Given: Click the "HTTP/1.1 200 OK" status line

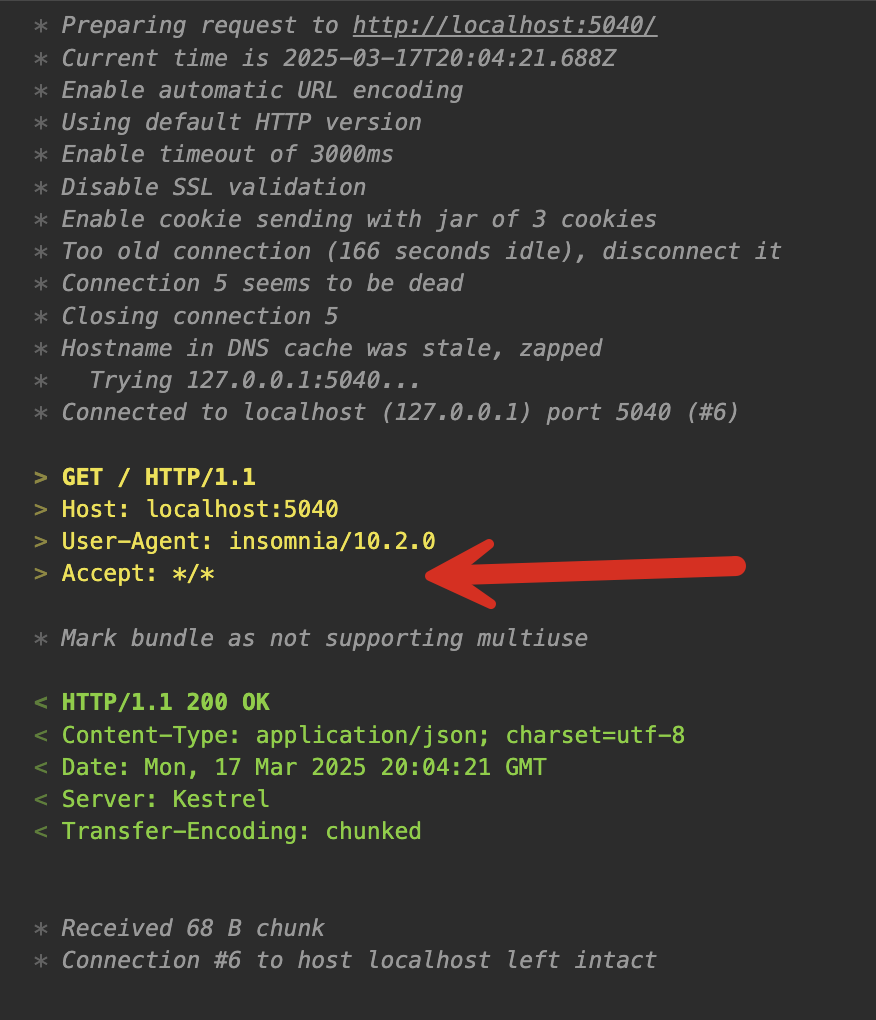Looking at the screenshot, I should (x=165, y=702).
